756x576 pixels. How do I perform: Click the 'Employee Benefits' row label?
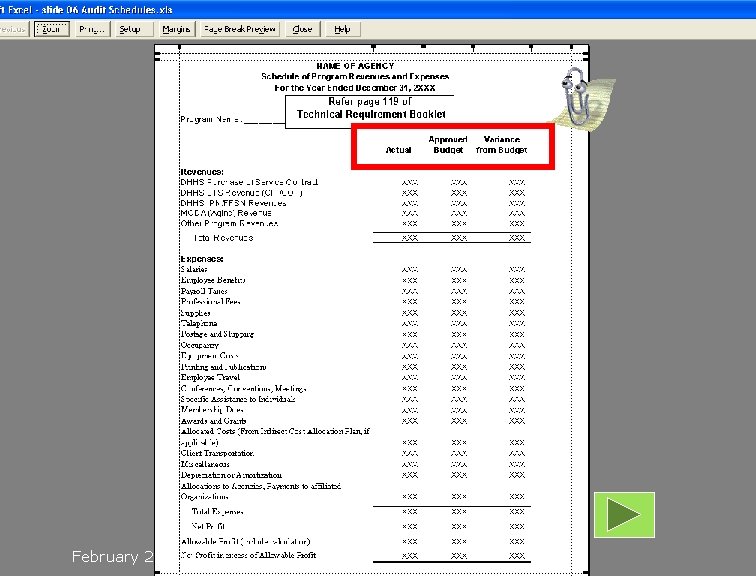tap(213, 280)
